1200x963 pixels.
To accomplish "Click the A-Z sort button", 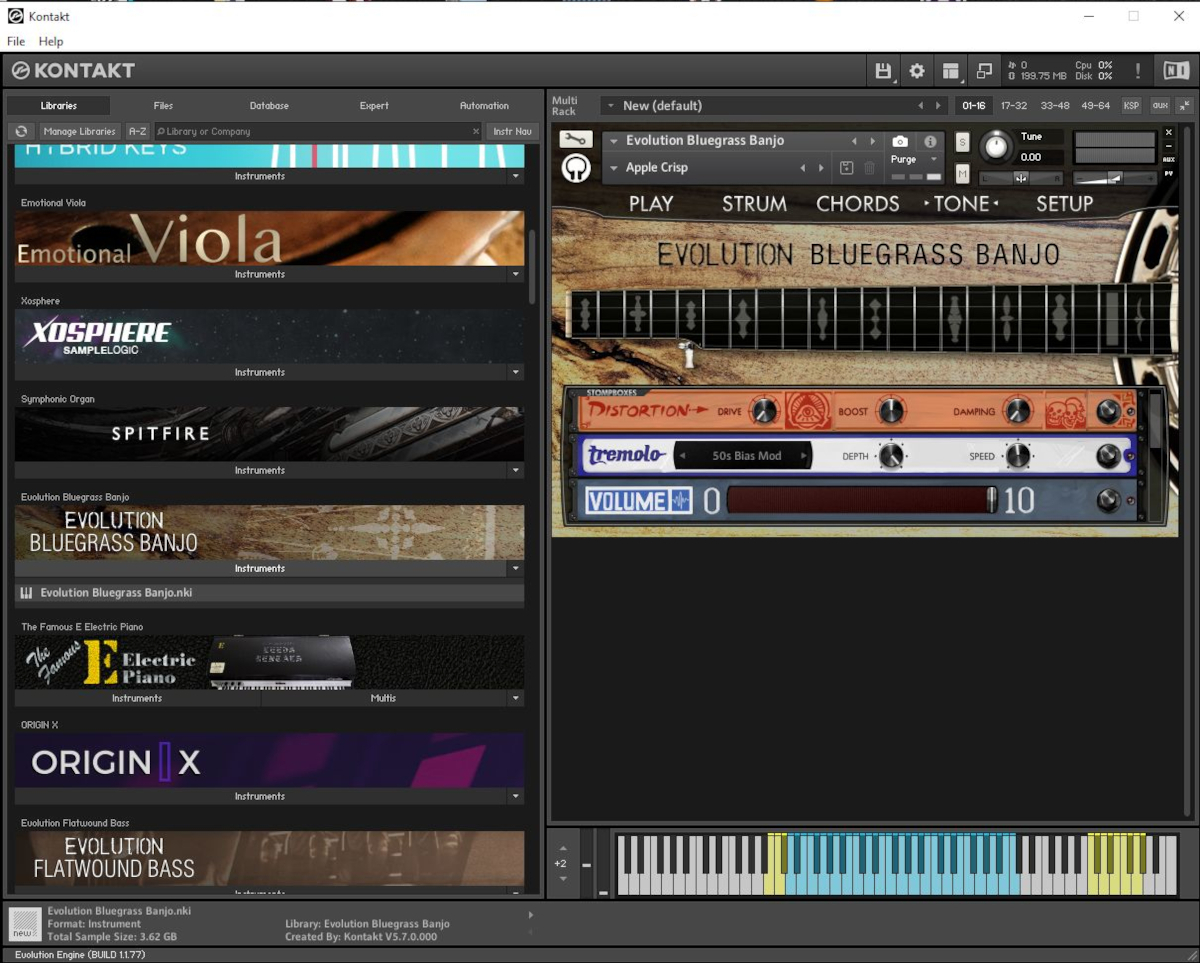I will pyautogui.click(x=137, y=131).
